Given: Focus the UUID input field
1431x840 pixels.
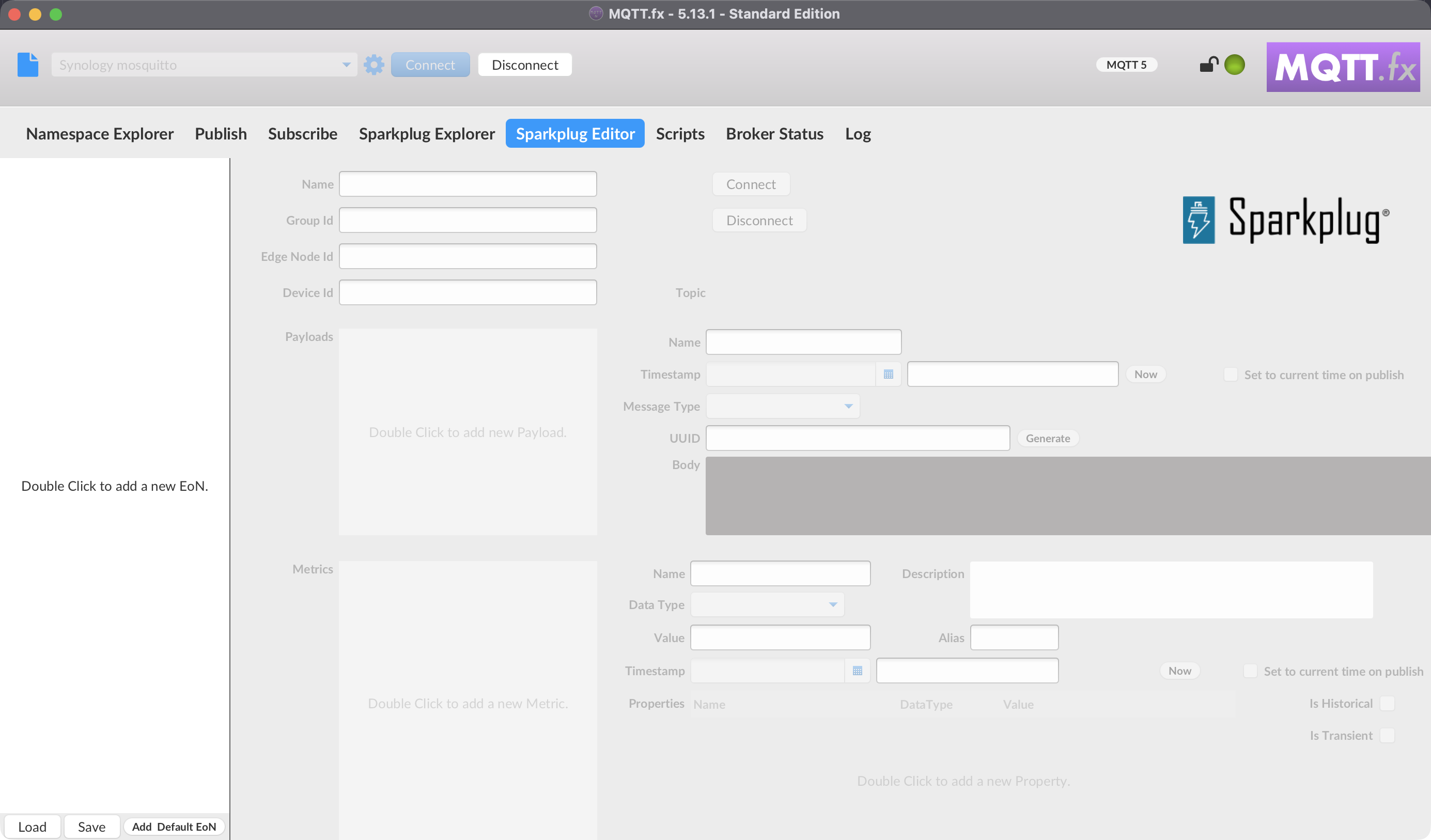Looking at the screenshot, I should pyautogui.click(x=858, y=438).
